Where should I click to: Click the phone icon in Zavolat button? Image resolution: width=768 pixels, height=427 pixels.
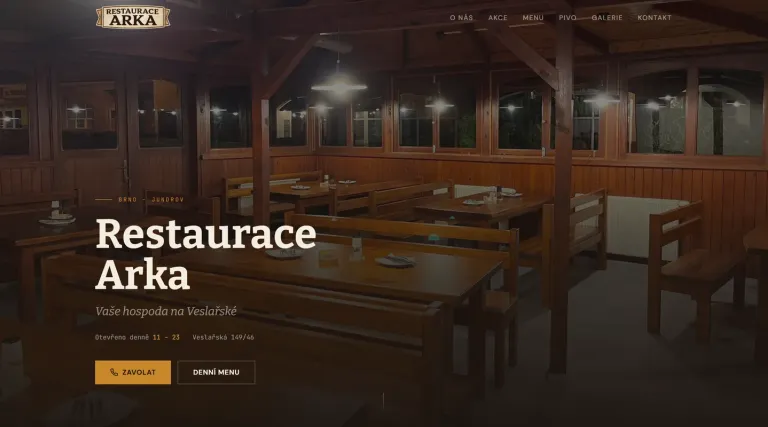[114, 372]
